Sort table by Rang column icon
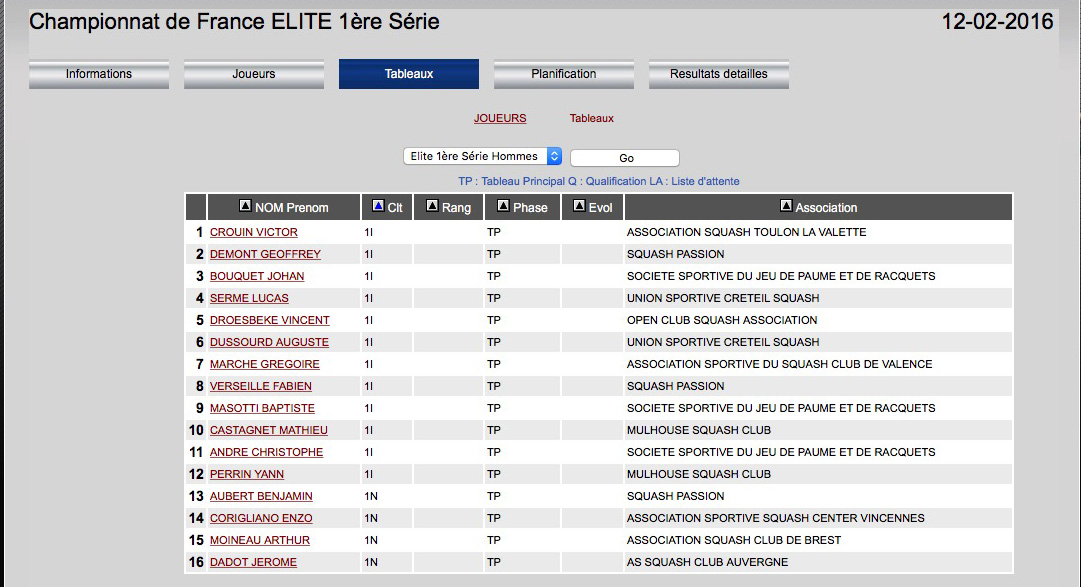Screen dimensions: 1081x587 tap(432, 207)
